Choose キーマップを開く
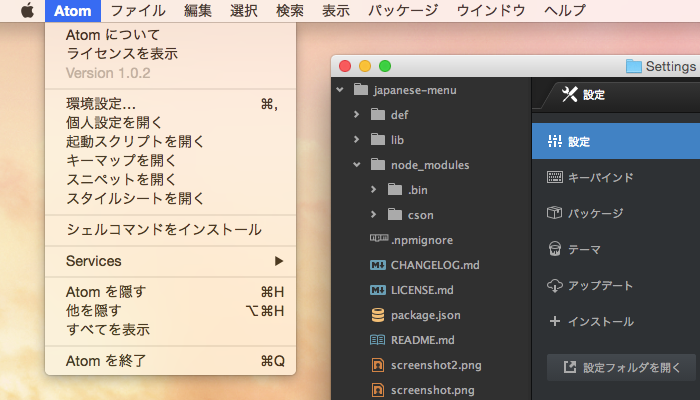 [171, 160]
